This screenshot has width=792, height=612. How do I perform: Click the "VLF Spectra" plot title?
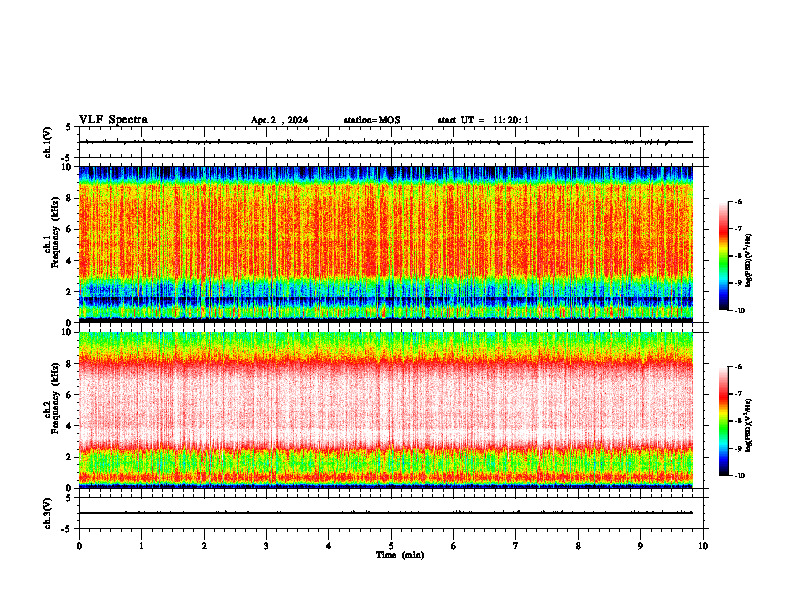(x=113, y=120)
